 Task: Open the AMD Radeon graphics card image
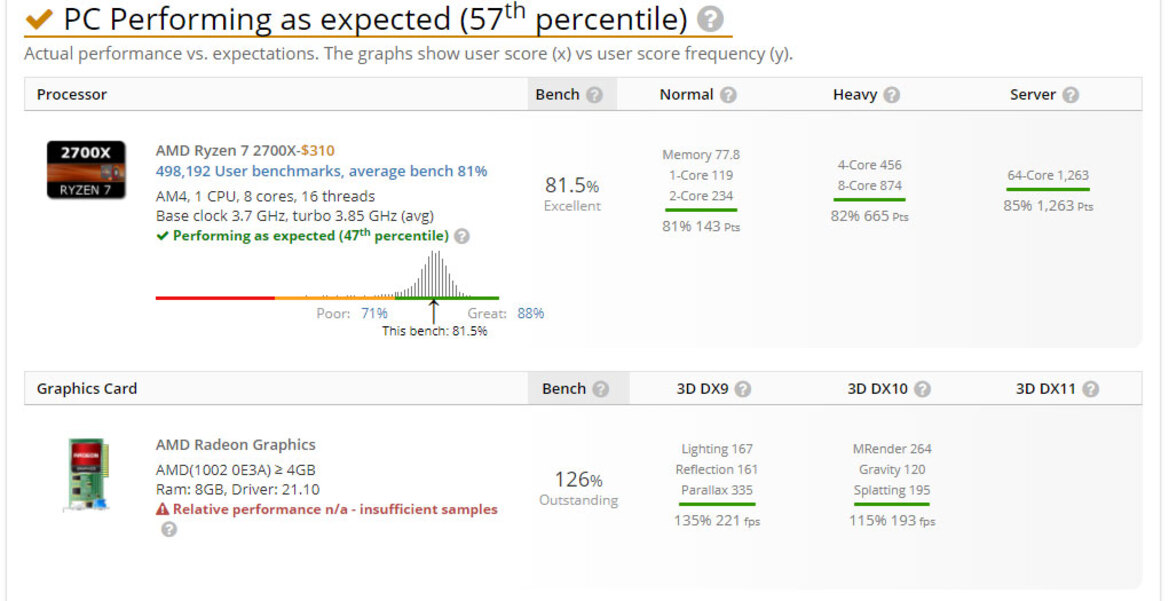coord(86,475)
